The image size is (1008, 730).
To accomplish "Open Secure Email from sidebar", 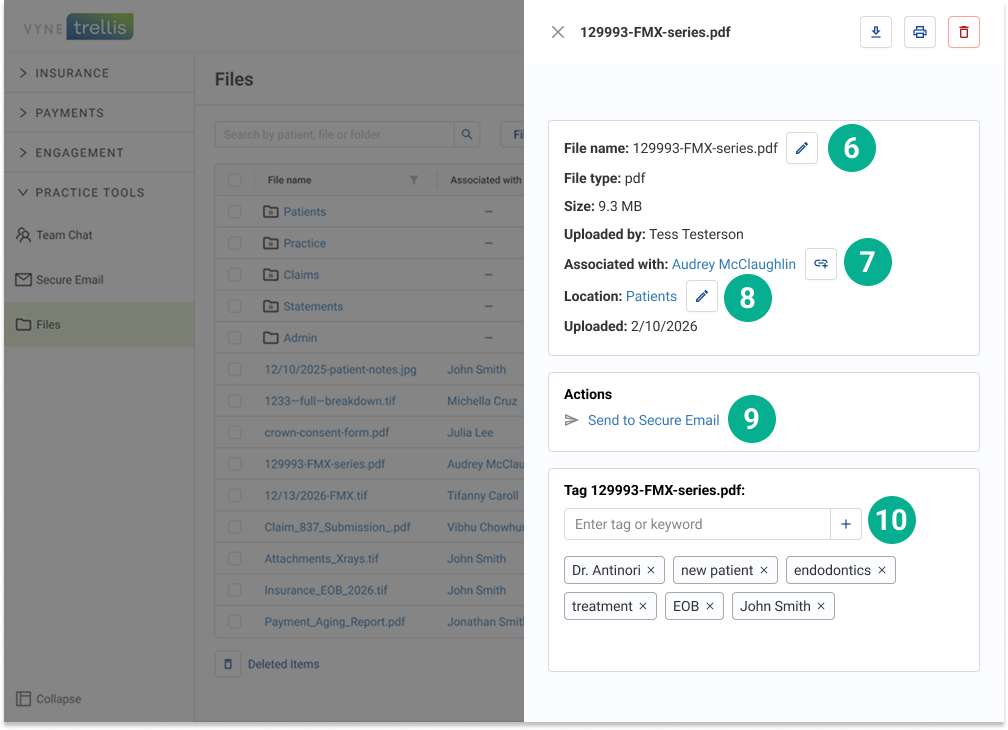I will click(x=69, y=280).
